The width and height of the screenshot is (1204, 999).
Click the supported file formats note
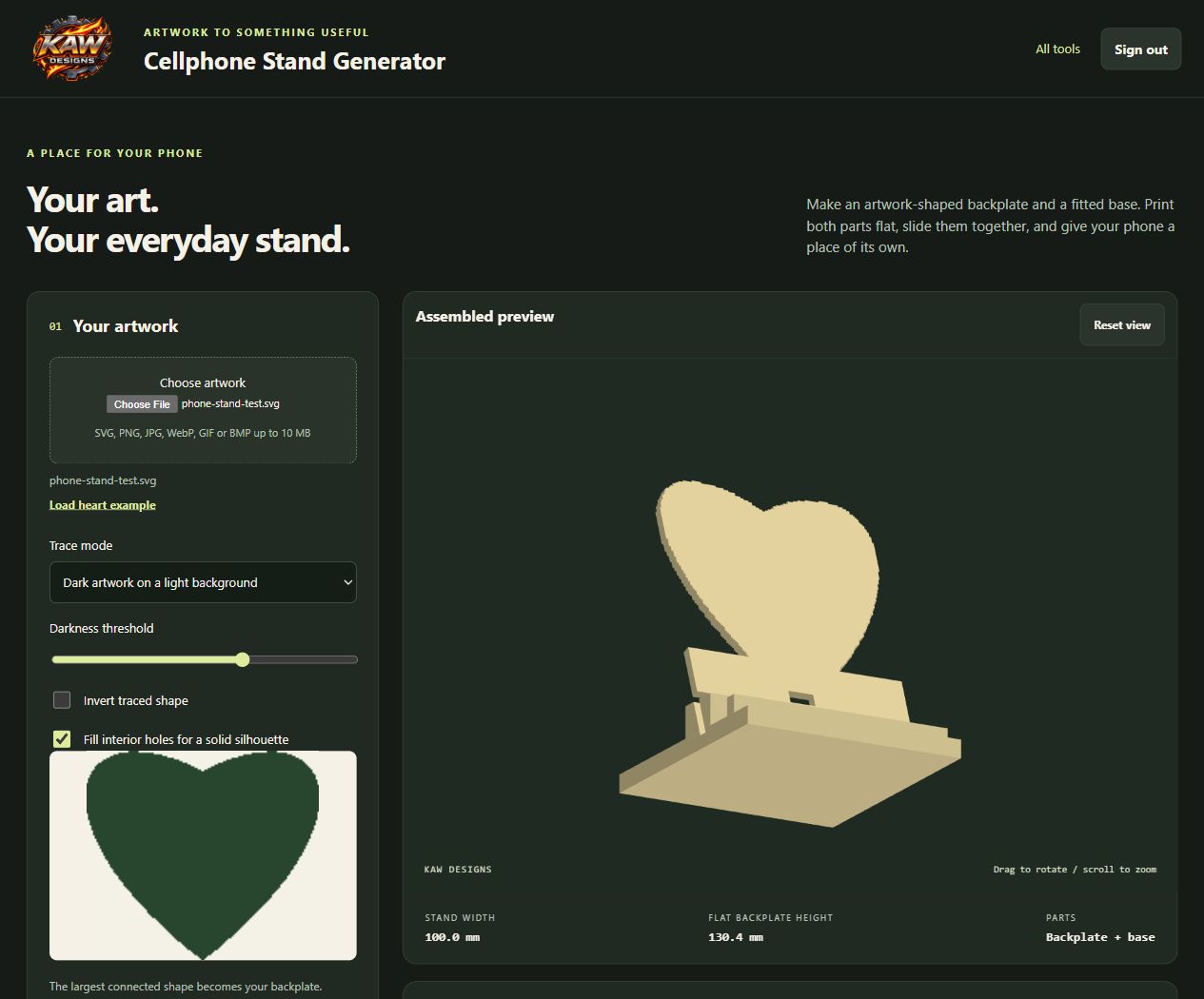(203, 433)
